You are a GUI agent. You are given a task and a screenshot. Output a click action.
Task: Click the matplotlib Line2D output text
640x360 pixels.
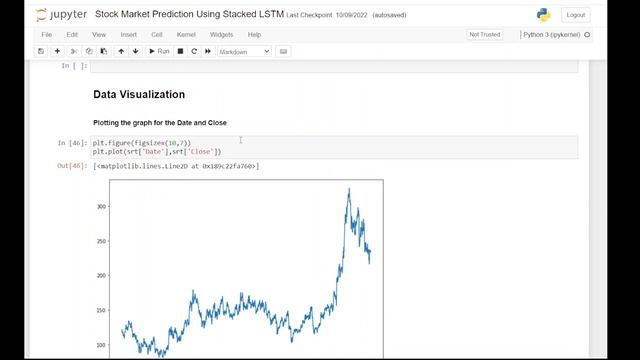176,166
